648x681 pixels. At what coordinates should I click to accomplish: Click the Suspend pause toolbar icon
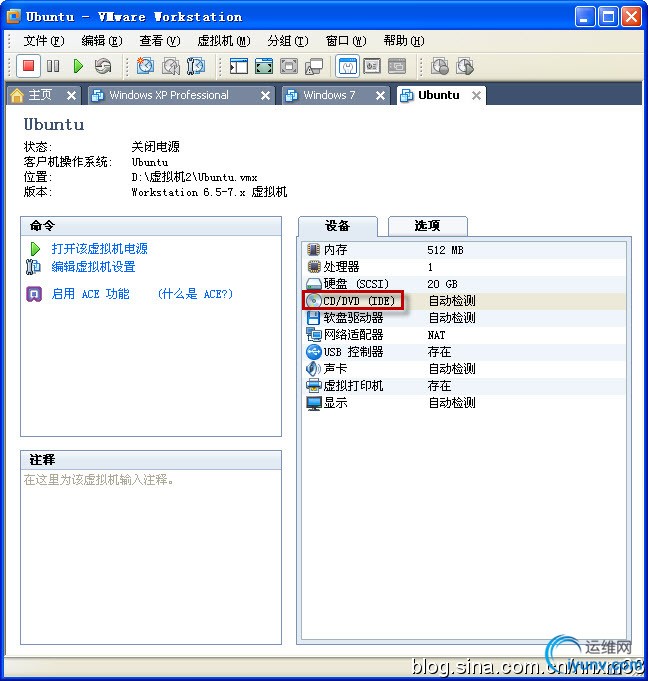pyautogui.click(x=53, y=66)
